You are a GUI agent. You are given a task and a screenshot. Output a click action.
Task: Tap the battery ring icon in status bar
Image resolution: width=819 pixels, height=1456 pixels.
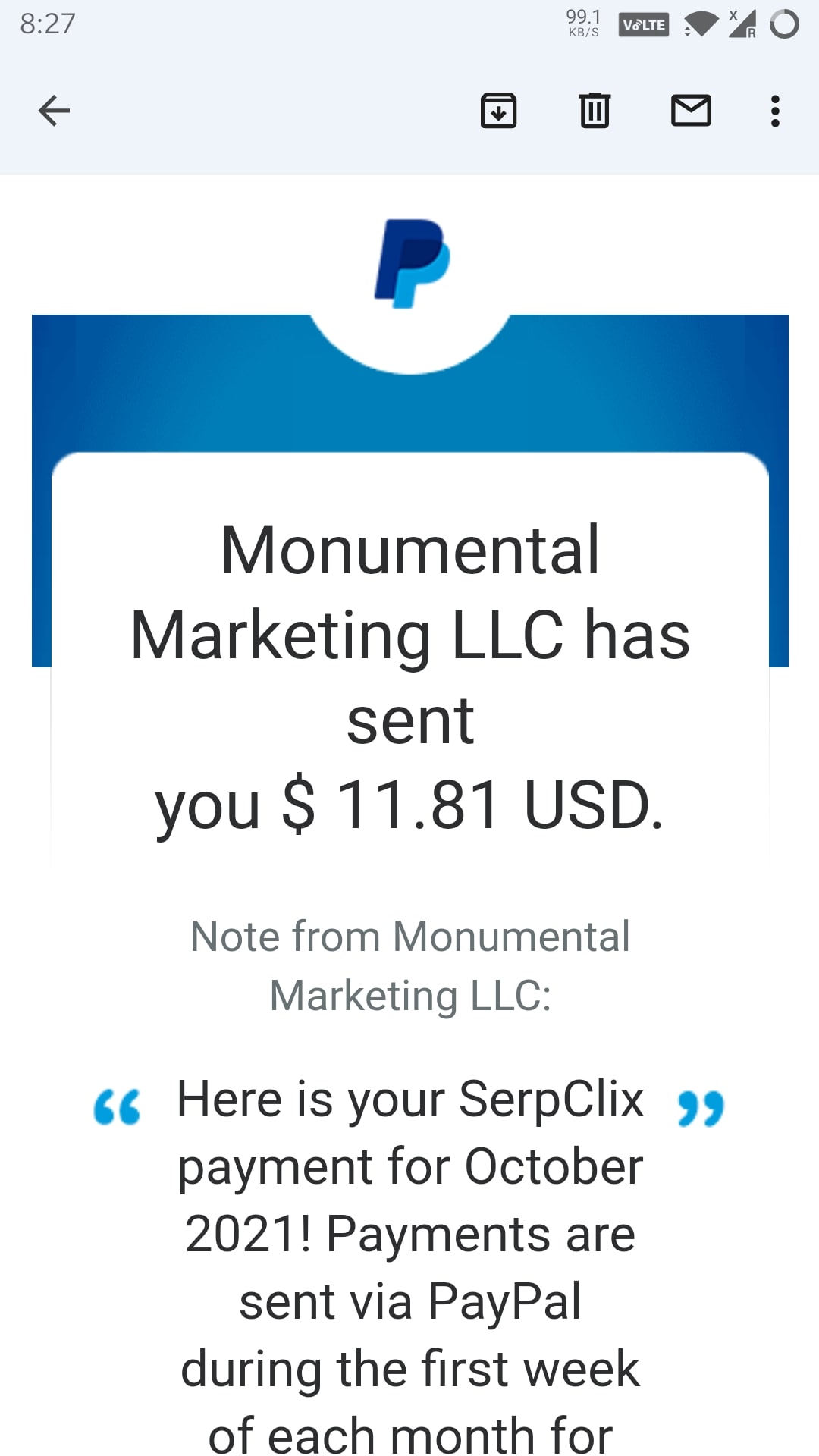point(784,24)
